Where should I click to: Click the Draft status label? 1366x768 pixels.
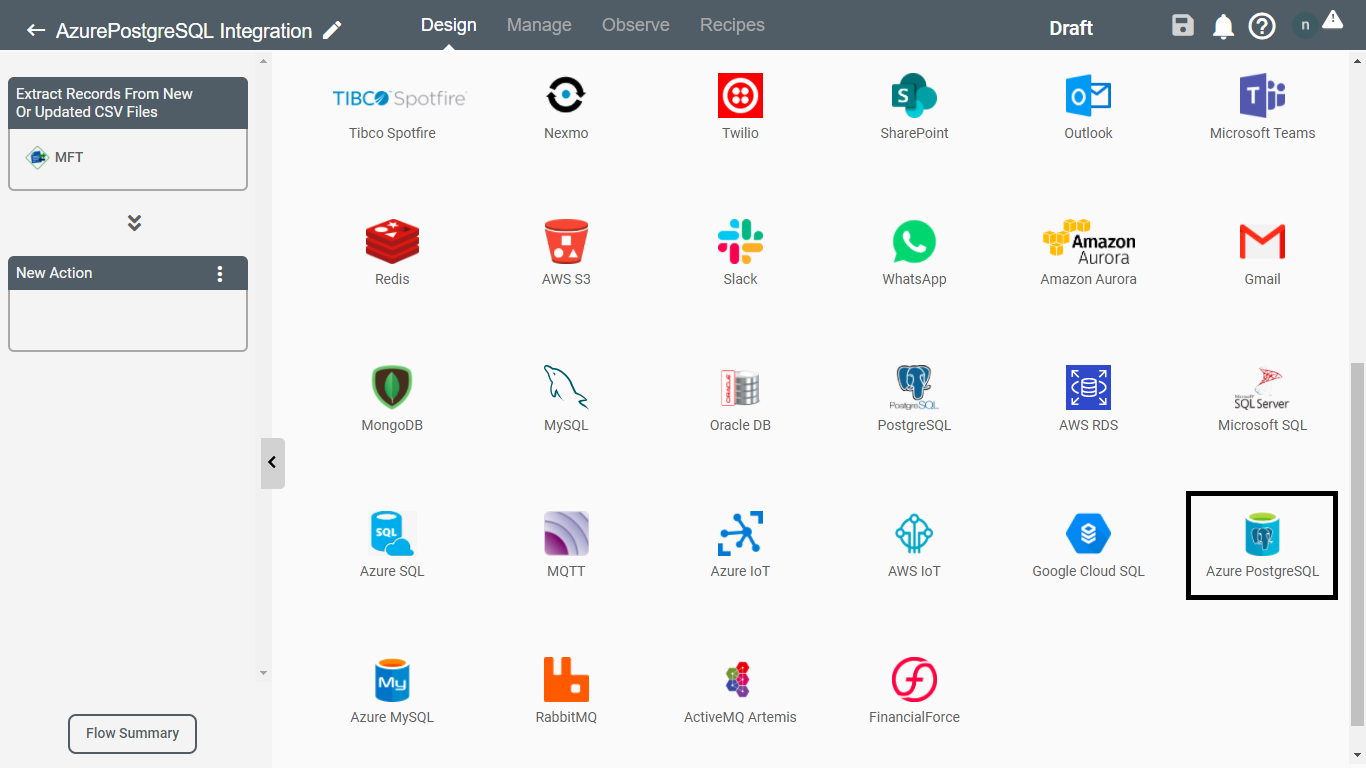1071,28
